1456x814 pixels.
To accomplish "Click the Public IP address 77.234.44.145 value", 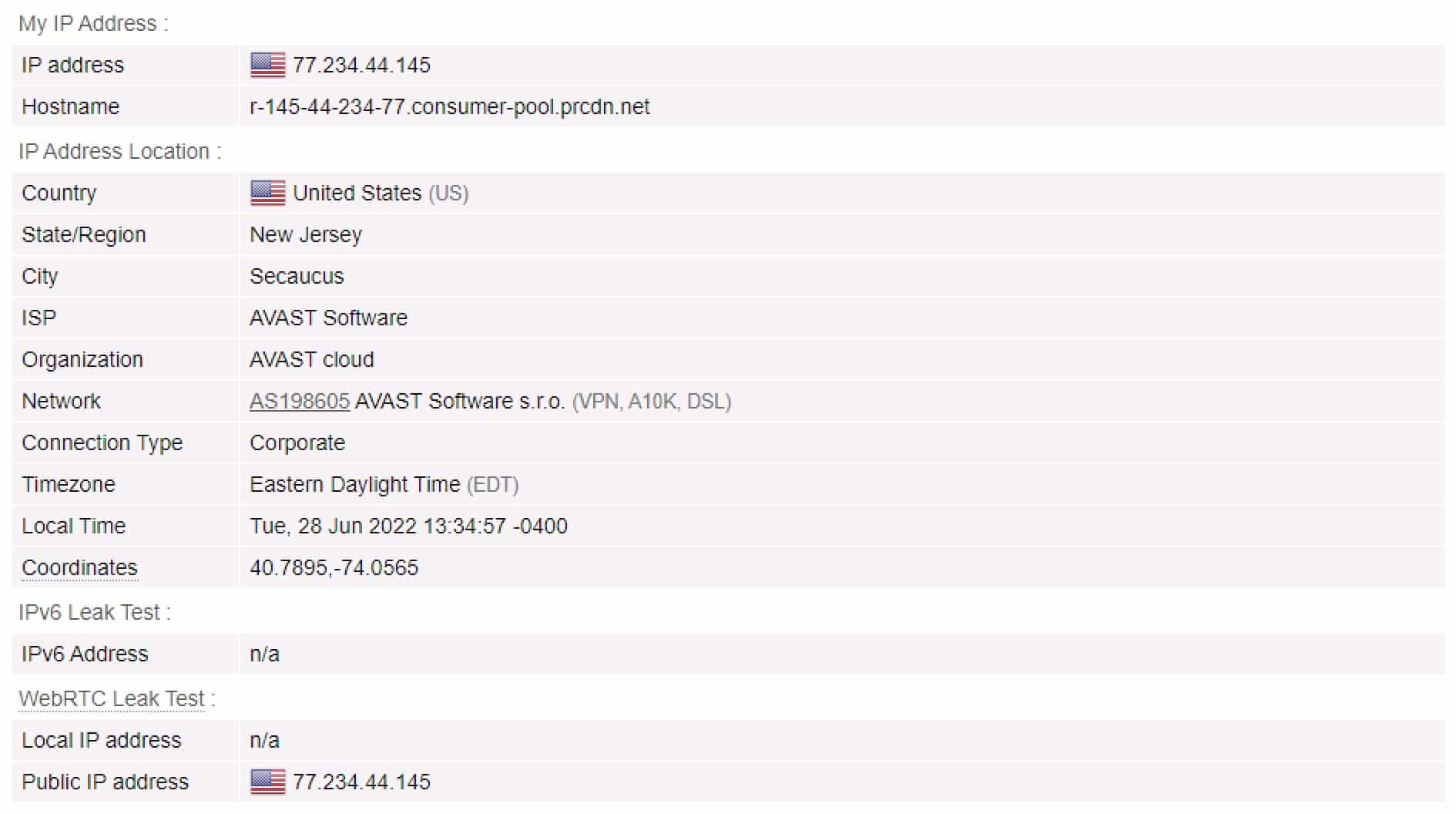I will pos(361,782).
